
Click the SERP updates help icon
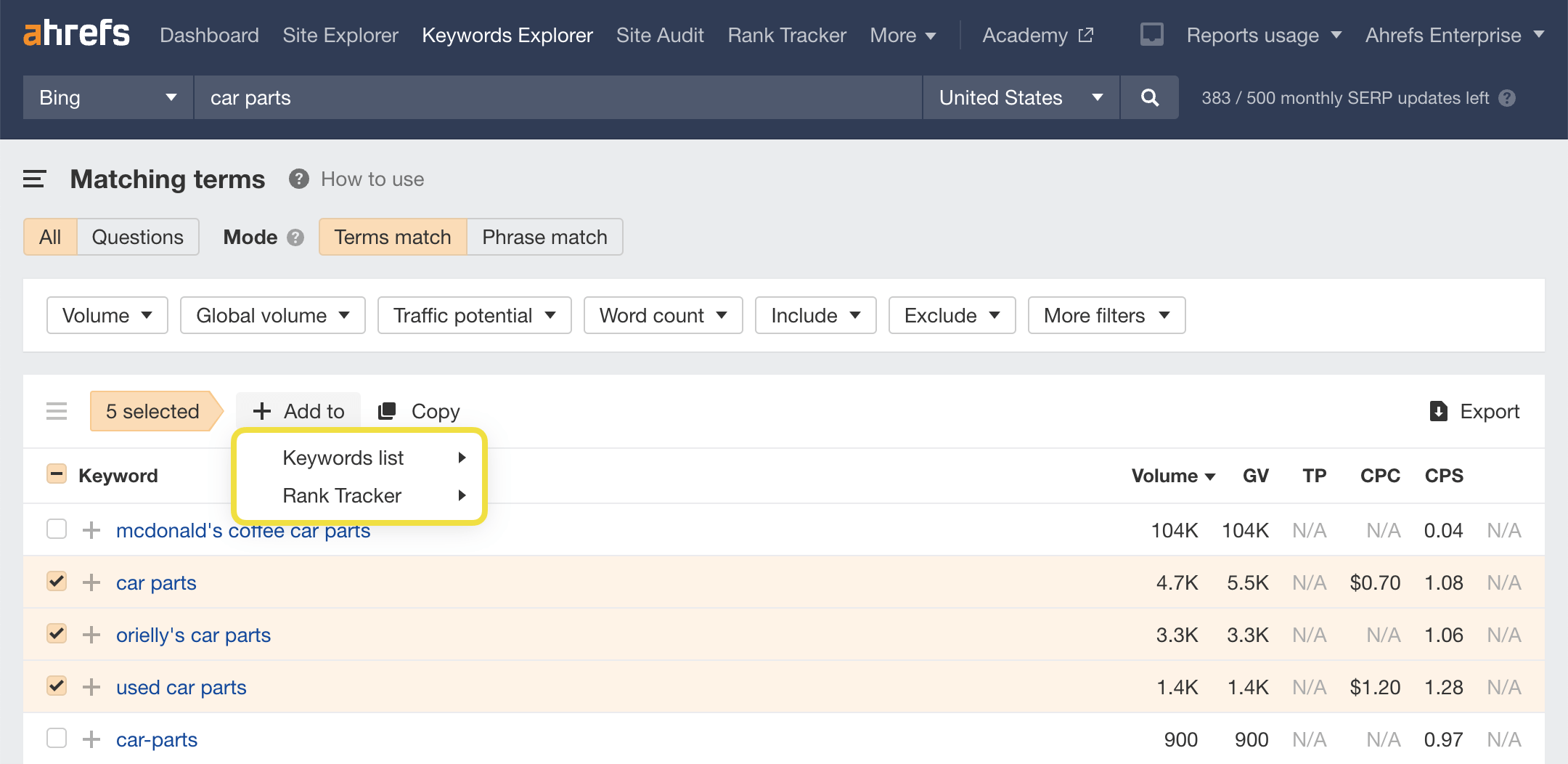click(x=1507, y=98)
